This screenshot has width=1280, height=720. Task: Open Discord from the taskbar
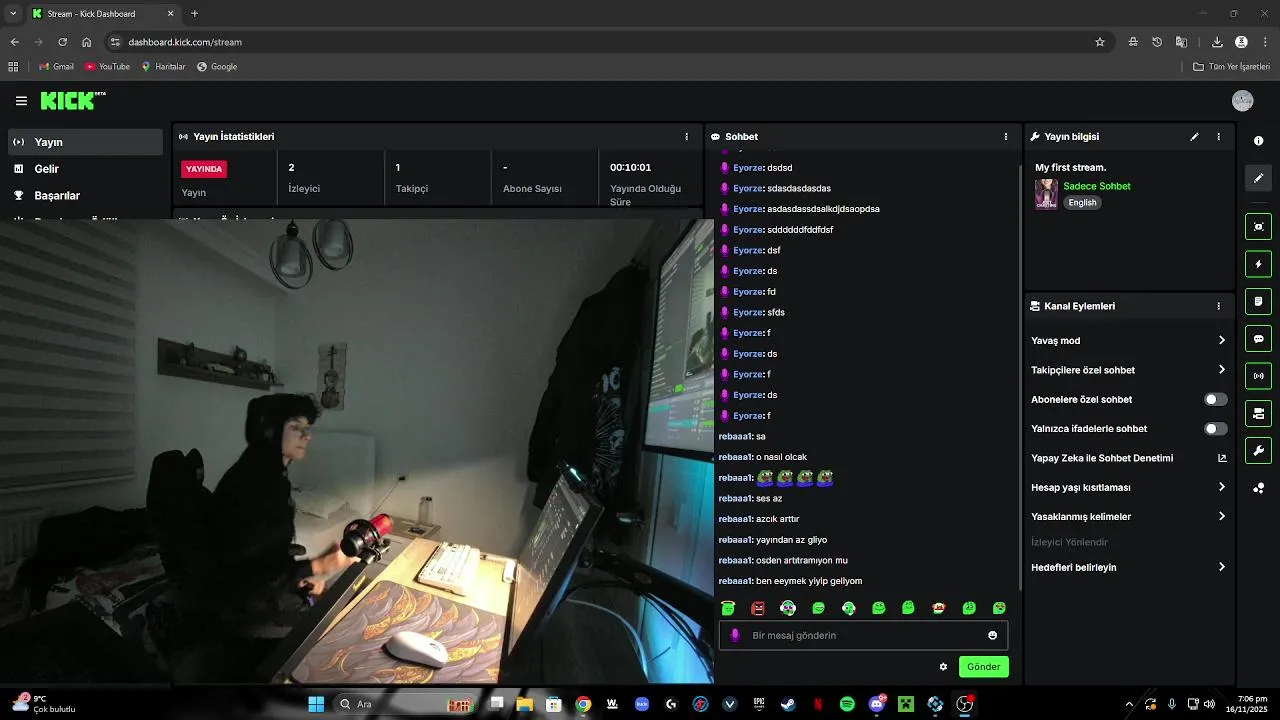pyautogui.click(x=877, y=704)
